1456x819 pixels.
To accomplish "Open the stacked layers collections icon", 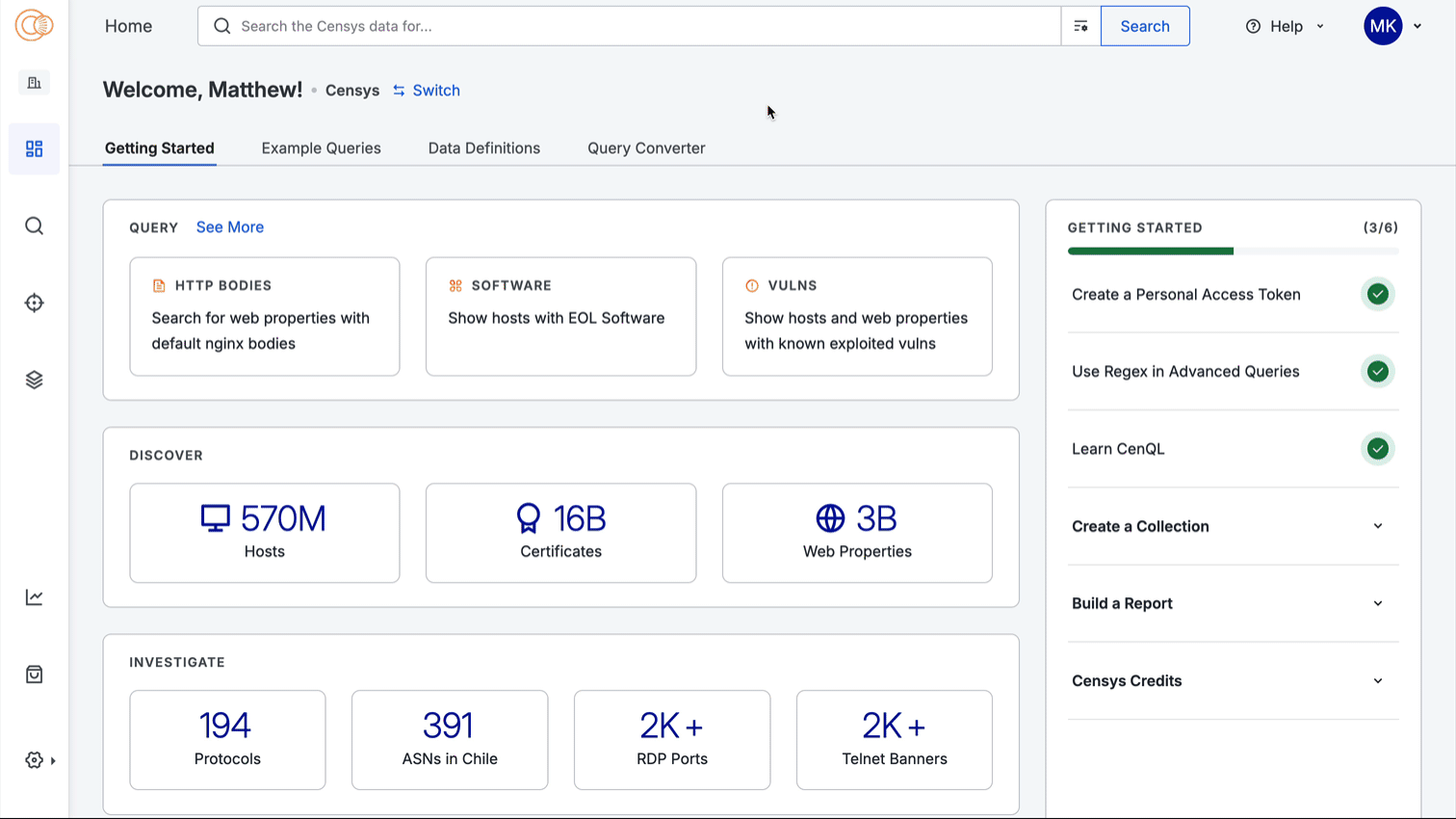I will tap(34, 380).
